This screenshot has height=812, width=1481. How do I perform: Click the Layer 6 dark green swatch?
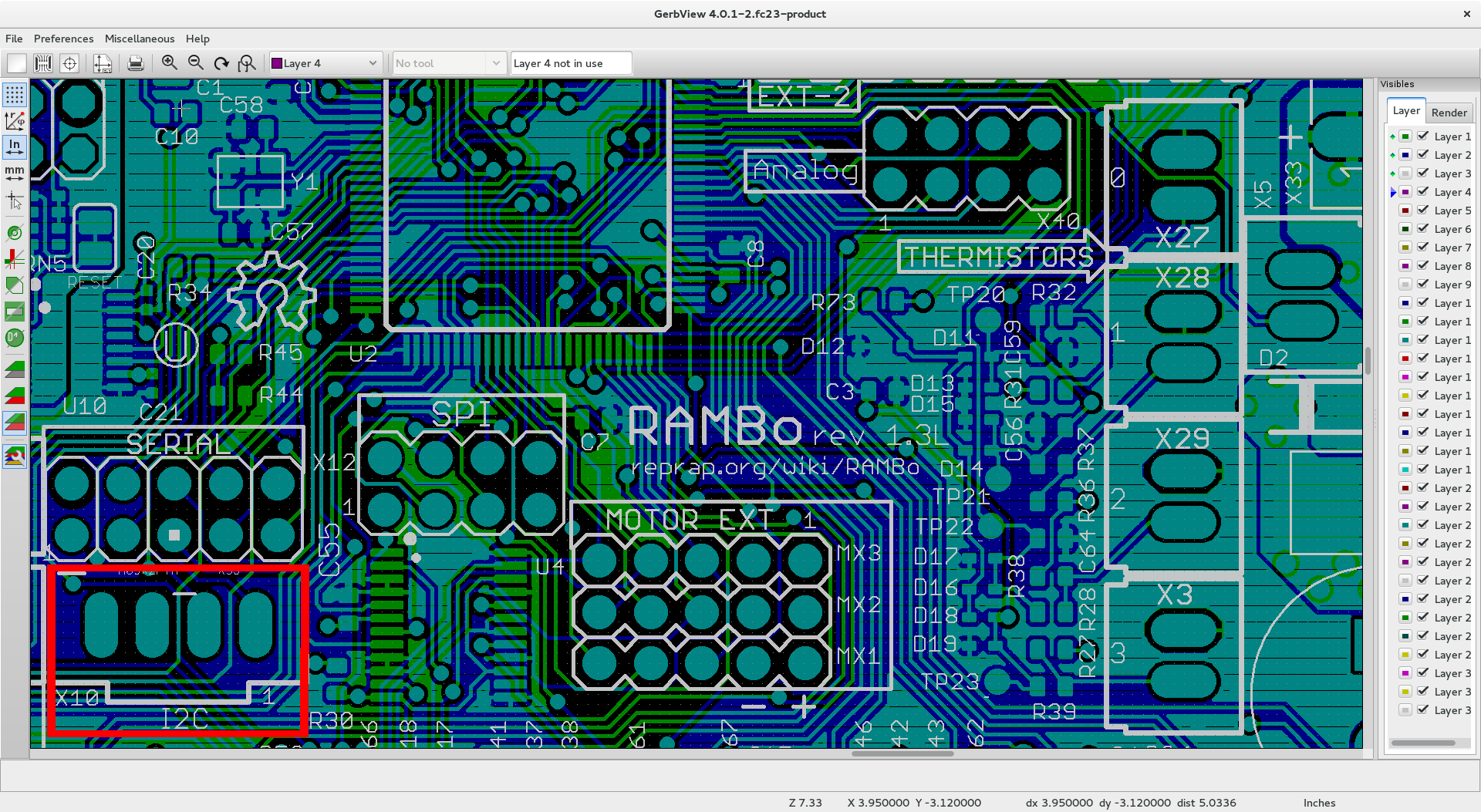point(1405,229)
